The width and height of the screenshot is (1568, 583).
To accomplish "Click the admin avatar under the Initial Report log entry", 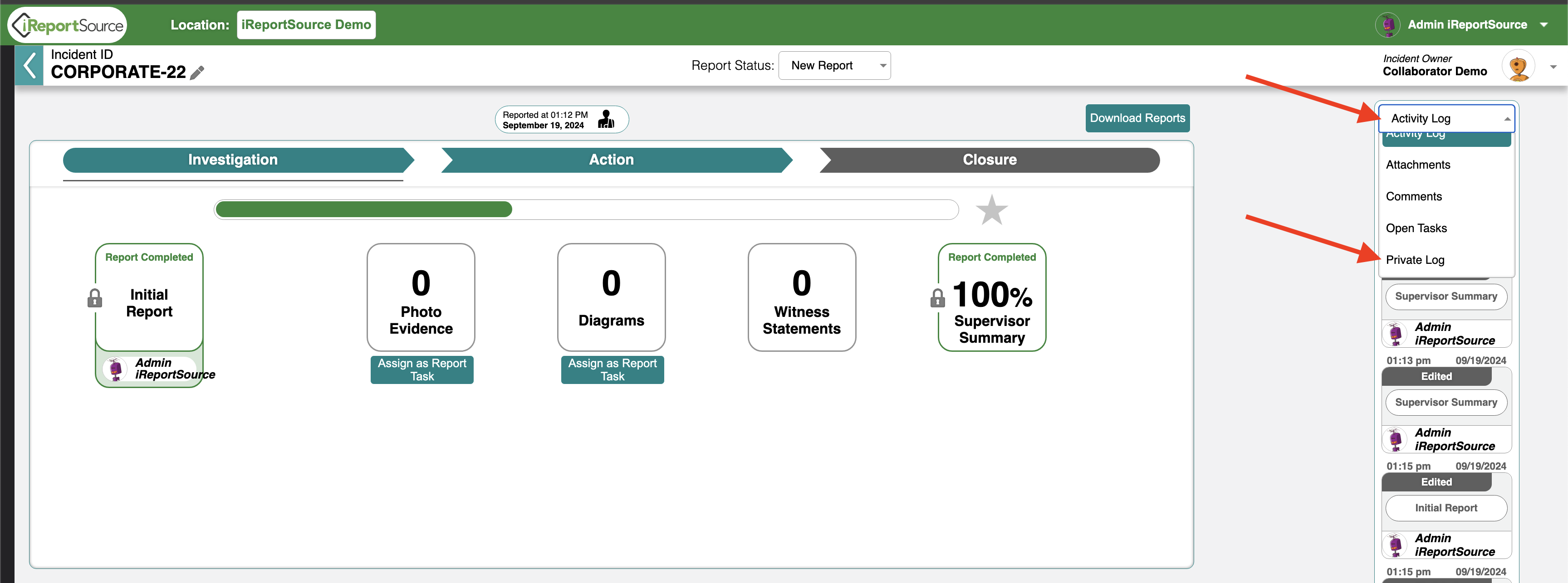I will point(1395,545).
